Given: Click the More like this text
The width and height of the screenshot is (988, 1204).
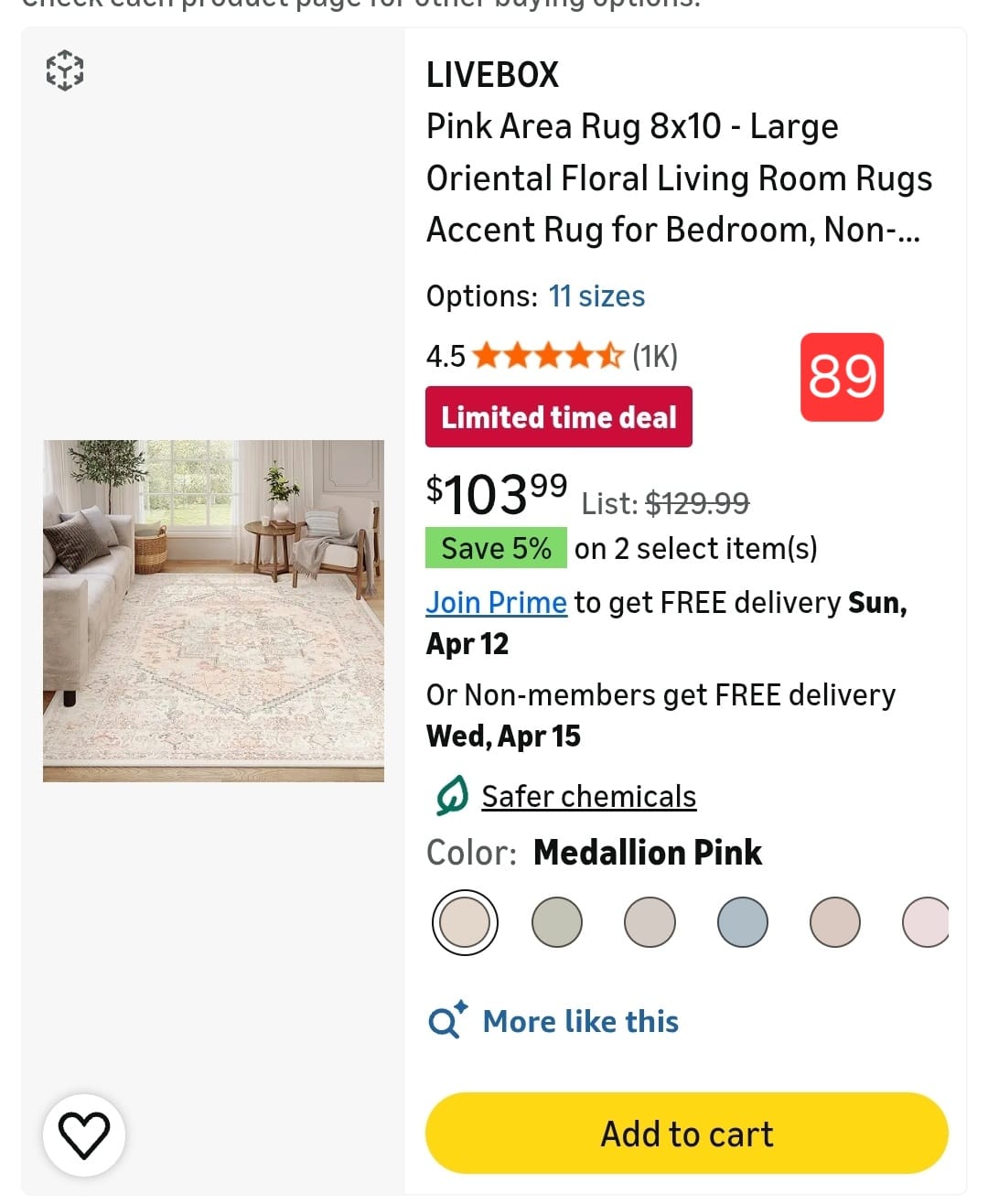Looking at the screenshot, I should [580, 1021].
